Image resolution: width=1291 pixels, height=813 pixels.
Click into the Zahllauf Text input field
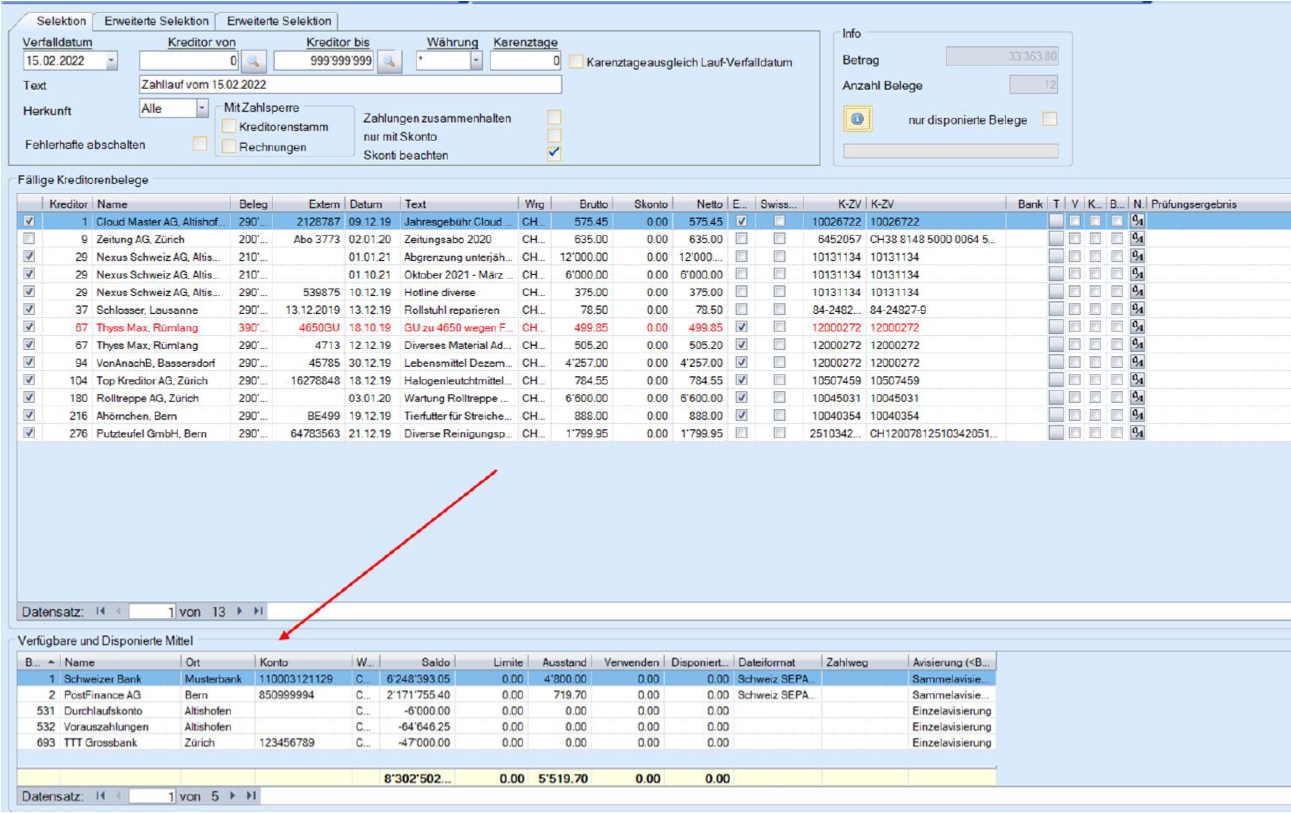pos(350,85)
